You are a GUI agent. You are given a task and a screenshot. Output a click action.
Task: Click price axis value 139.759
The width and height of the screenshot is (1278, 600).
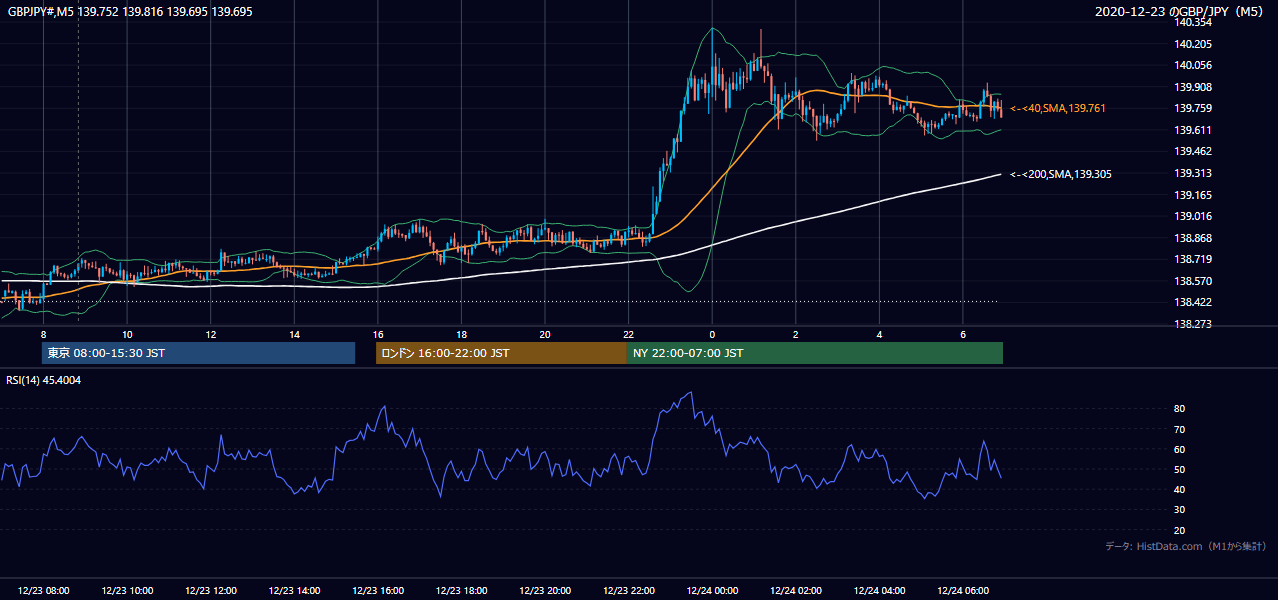coord(1194,108)
